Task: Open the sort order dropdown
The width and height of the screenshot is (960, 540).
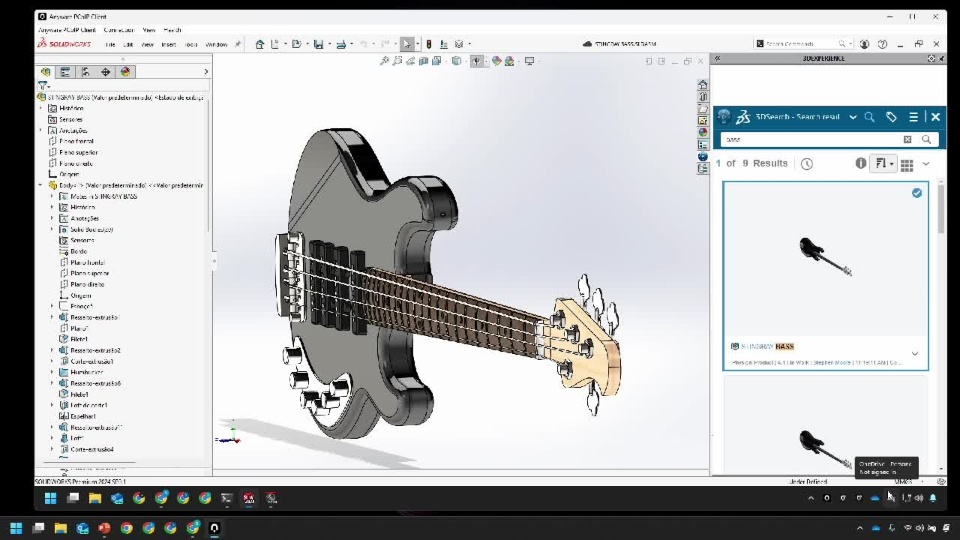Action: pos(883,164)
